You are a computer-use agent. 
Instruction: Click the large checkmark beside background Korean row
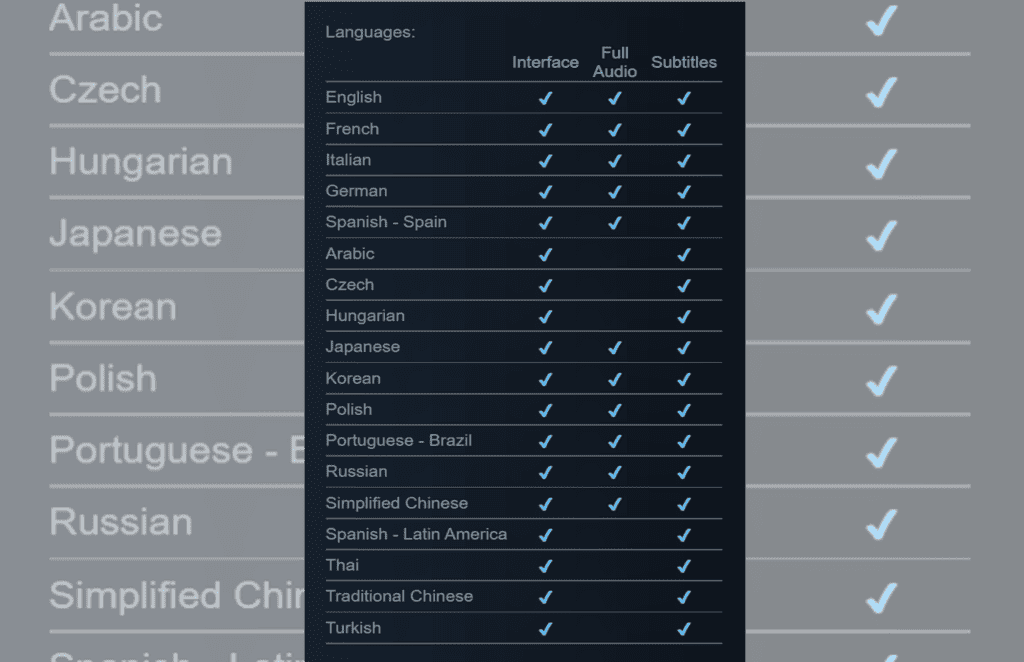(x=882, y=308)
